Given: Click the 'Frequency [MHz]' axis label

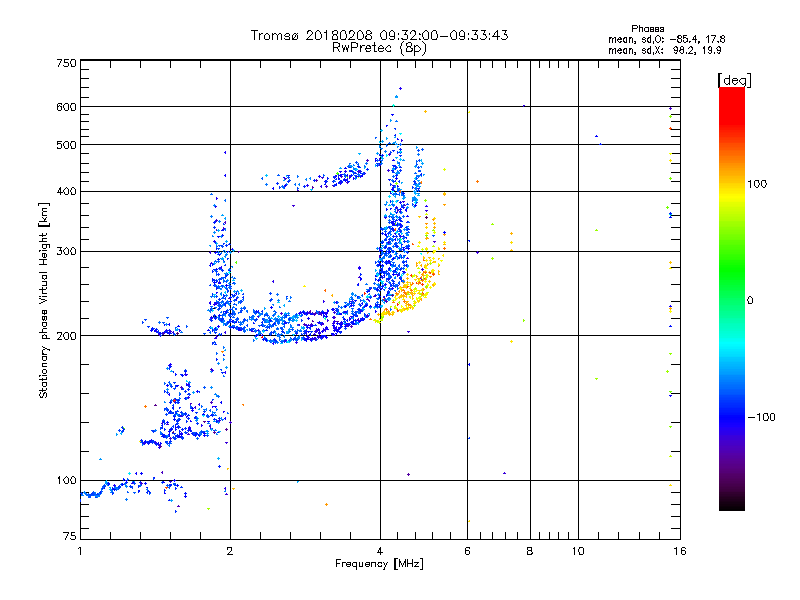Looking at the screenshot, I should 379,564.
